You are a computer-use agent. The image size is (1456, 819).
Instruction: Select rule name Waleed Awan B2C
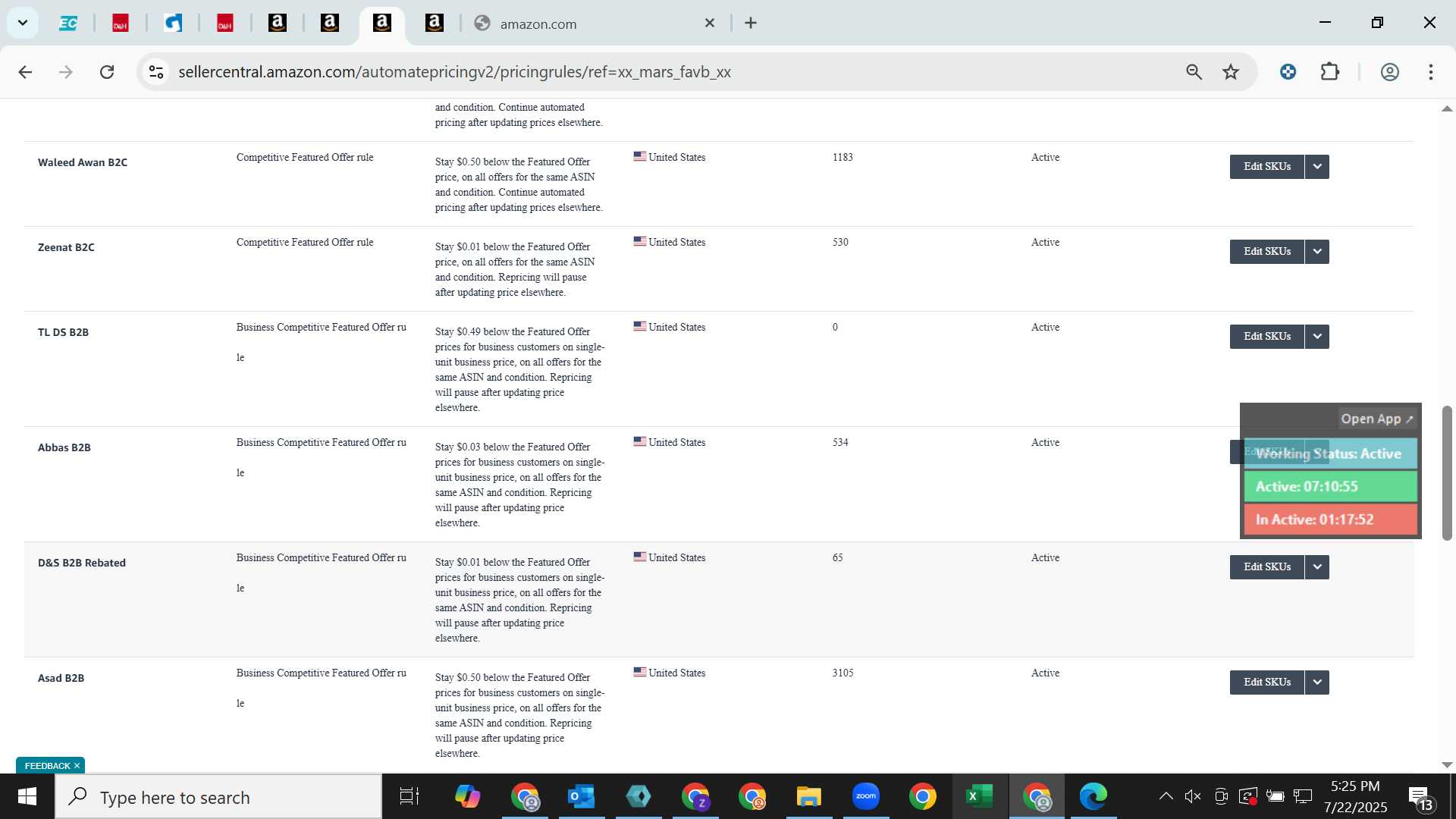tap(83, 162)
